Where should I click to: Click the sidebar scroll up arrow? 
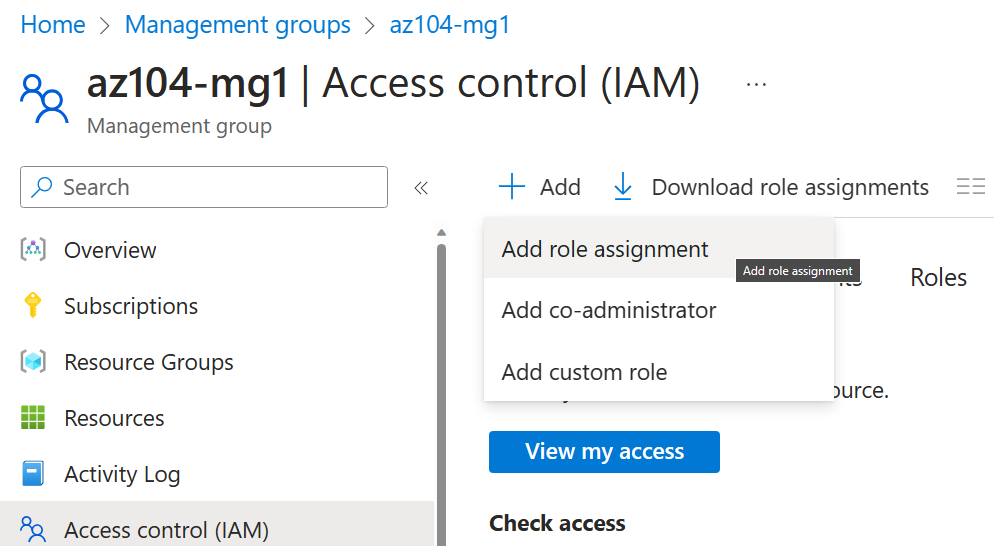[x=441, y=233]
